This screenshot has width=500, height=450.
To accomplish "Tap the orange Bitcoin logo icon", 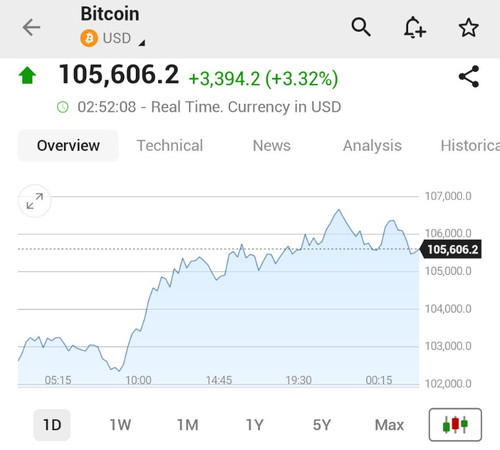I will (89, 38).
